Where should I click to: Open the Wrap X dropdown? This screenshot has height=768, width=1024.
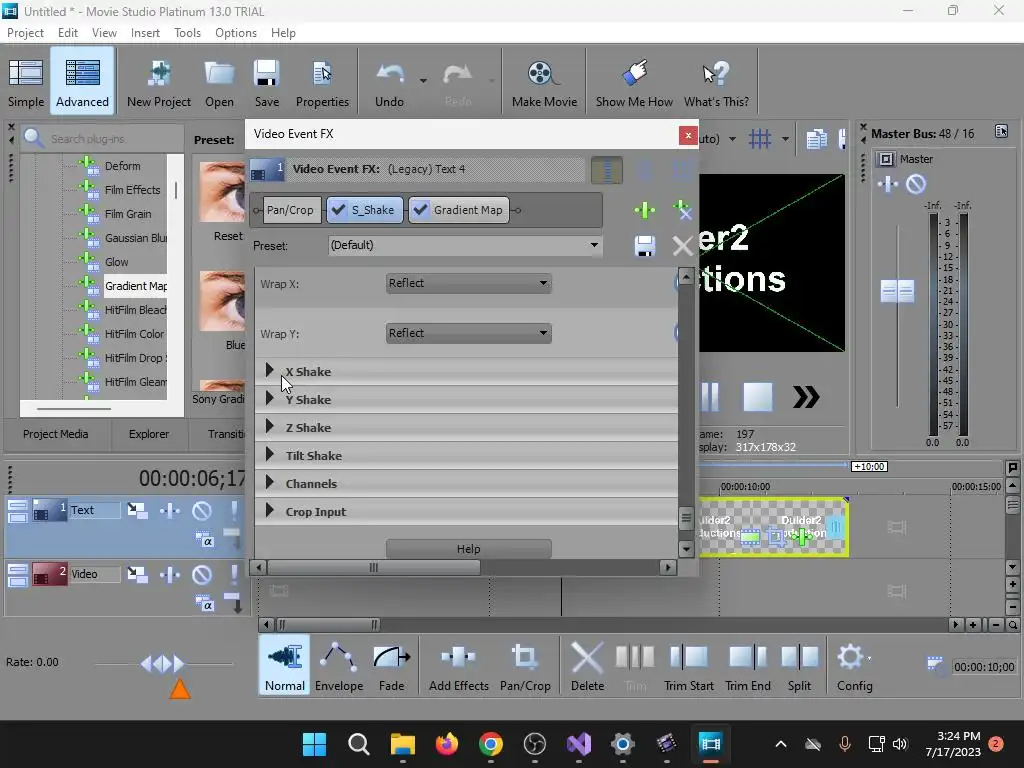(x=468, y=283)
